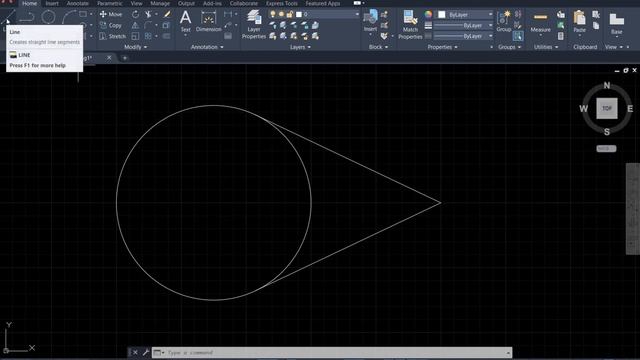Toggle Group Selection on/off button
Image resolution: width=640 pixels, height=360 pixels.
tap(518, 36)
